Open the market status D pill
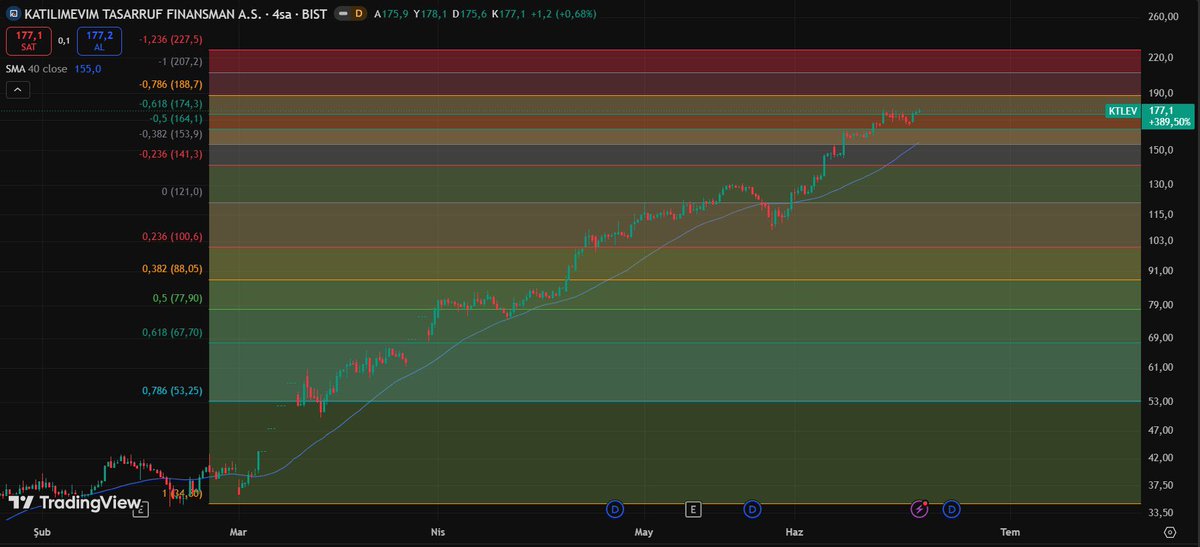This screenshot has height=547, width=1200. click(x=350, y=15)
